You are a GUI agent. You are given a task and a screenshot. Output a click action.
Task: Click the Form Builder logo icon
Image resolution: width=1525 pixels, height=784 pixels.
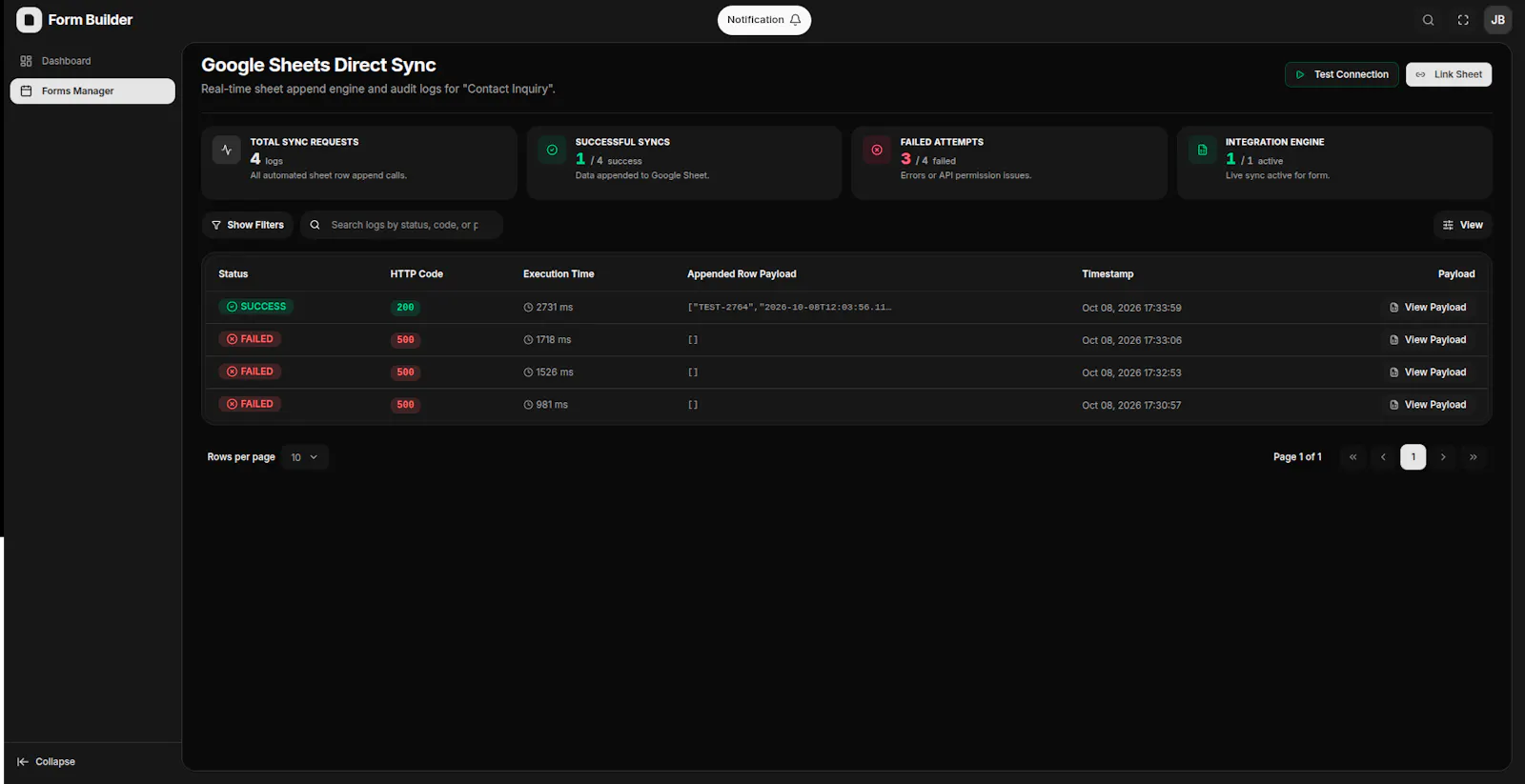tap(29, 20)
